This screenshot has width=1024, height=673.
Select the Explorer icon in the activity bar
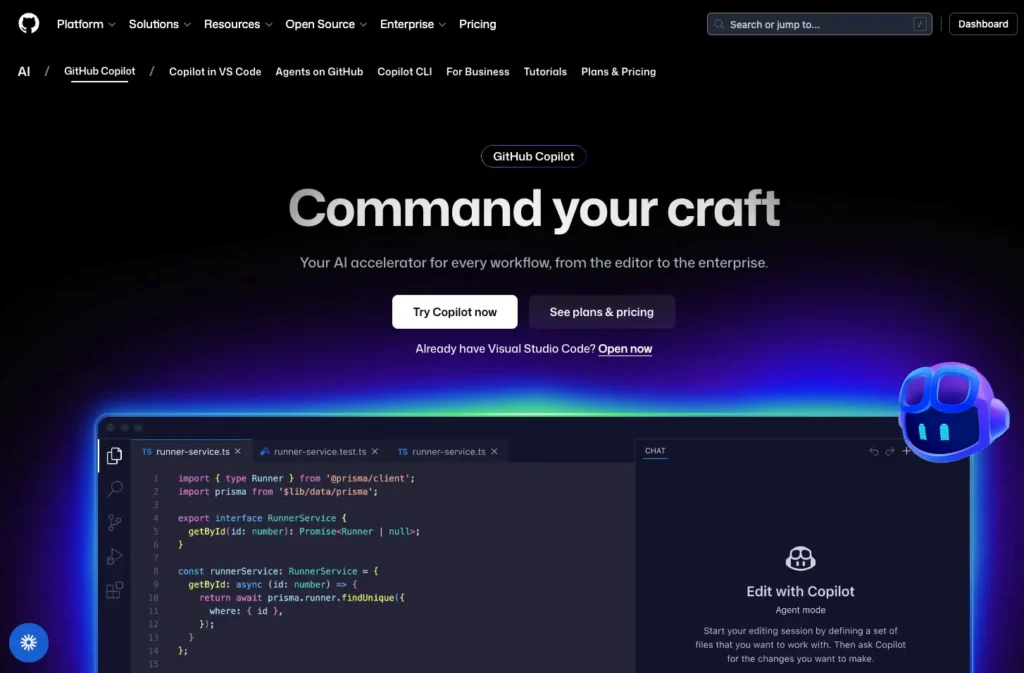pos(114,455)
